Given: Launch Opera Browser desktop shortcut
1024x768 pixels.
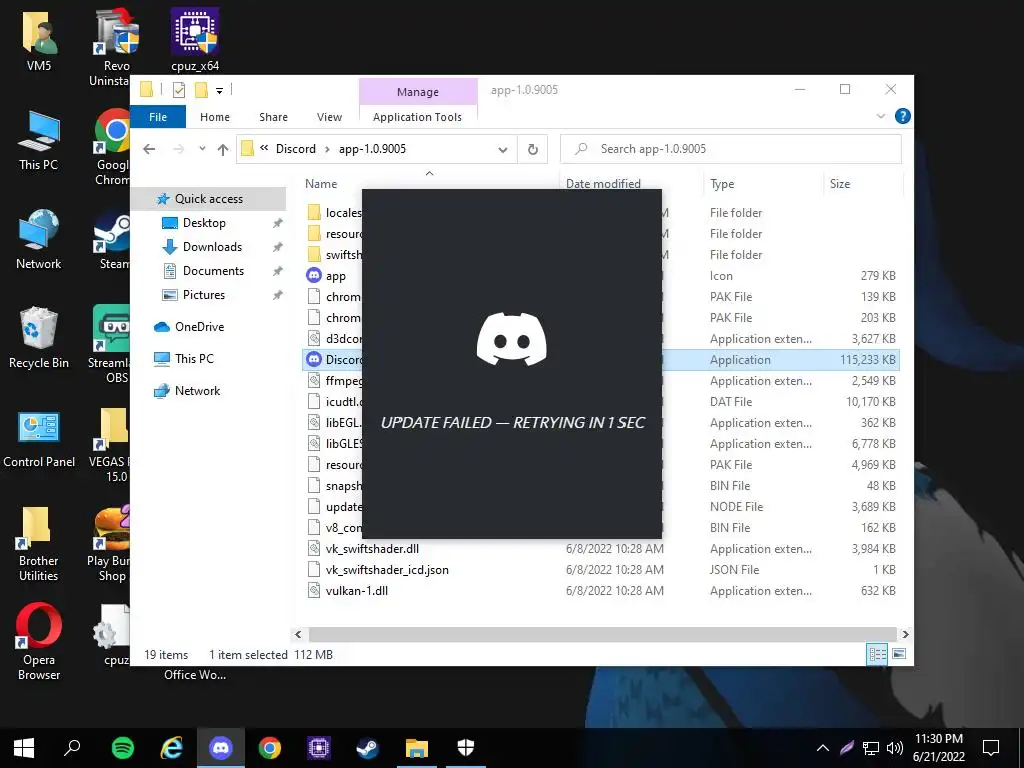Looking at the screenshot, I should click(39, 641).
